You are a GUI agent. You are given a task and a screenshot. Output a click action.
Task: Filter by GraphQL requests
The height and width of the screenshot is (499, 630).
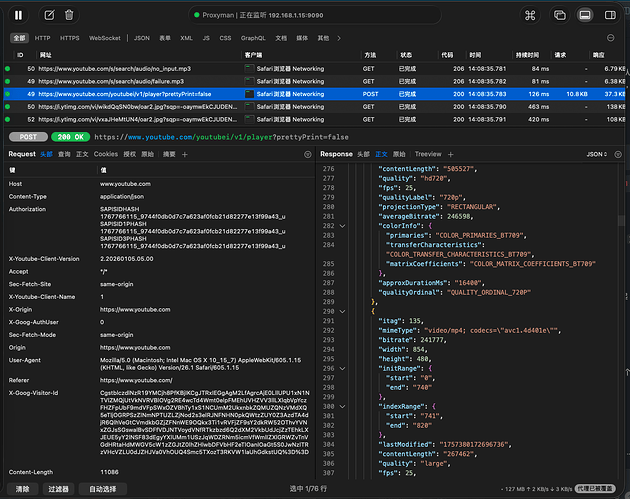pyautogui.click(x=253, y=38)
